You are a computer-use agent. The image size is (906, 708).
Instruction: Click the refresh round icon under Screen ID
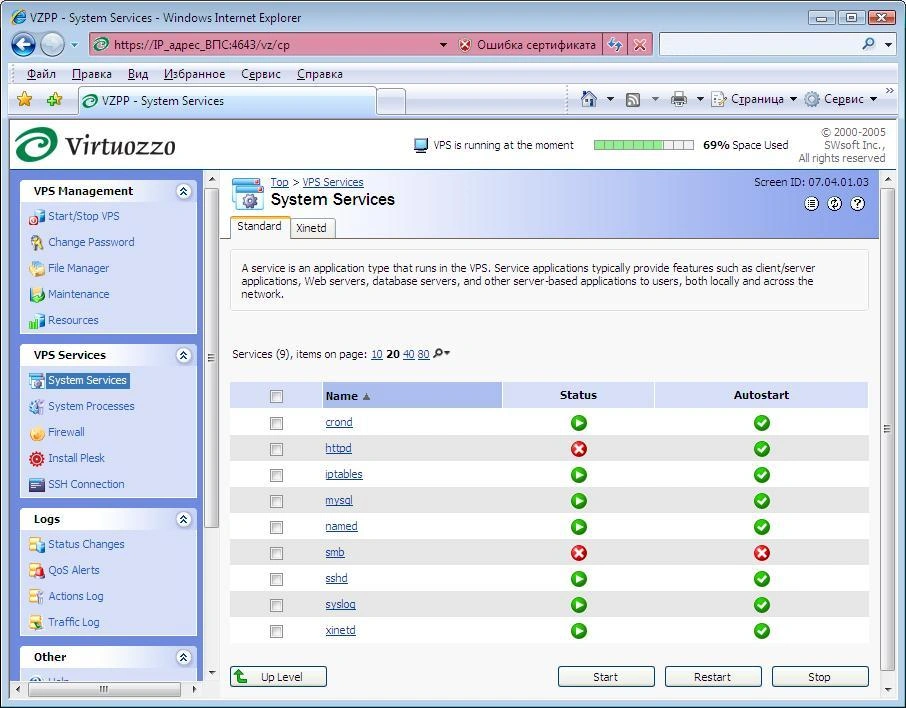tap(834, 203)
